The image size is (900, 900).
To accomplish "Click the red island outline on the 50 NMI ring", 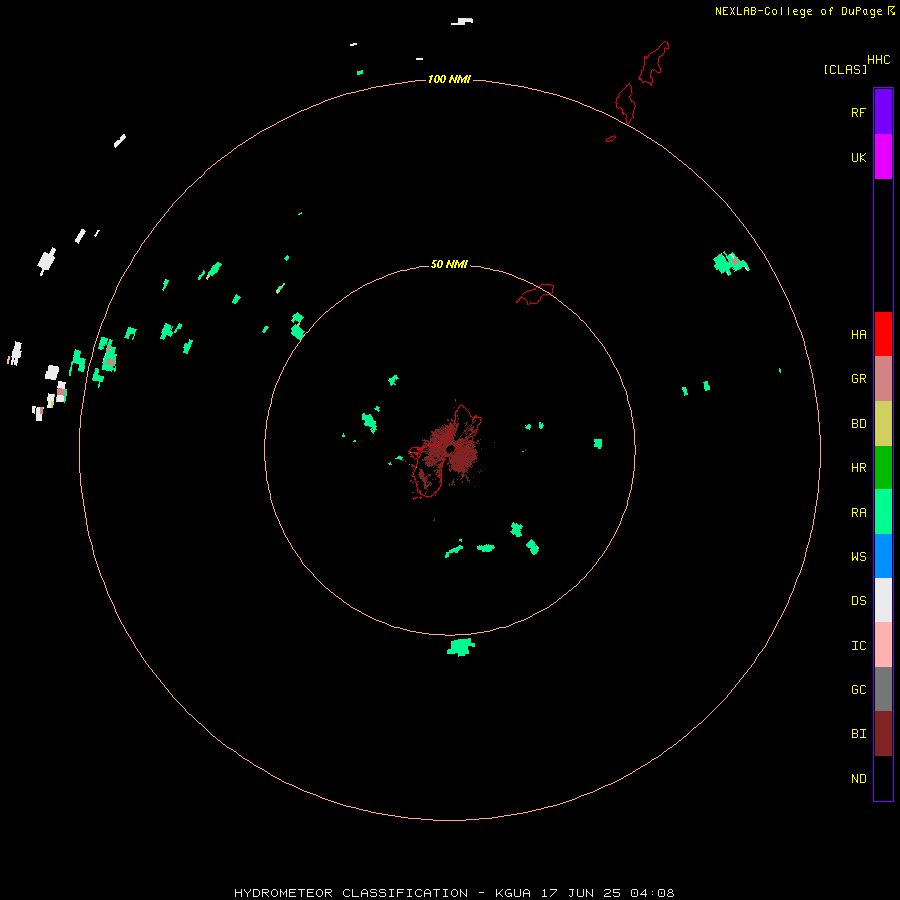I will (535, 294).
